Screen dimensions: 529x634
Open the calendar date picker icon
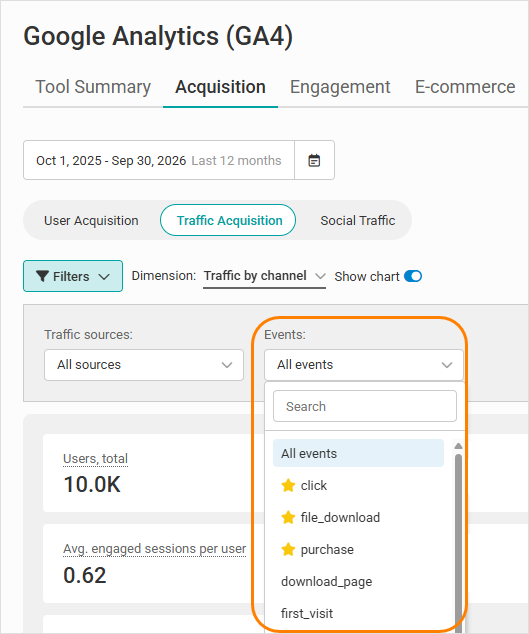[314, 161]
